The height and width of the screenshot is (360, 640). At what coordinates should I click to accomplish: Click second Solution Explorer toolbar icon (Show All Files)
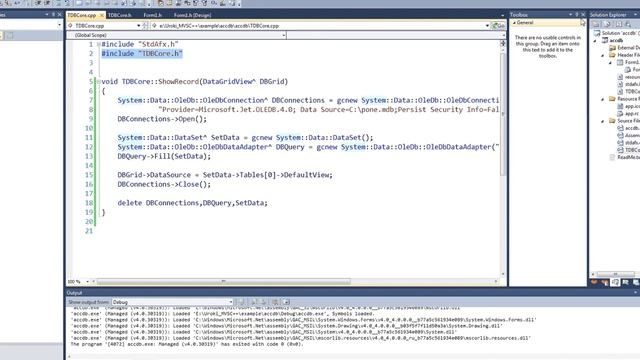point(607,24)
